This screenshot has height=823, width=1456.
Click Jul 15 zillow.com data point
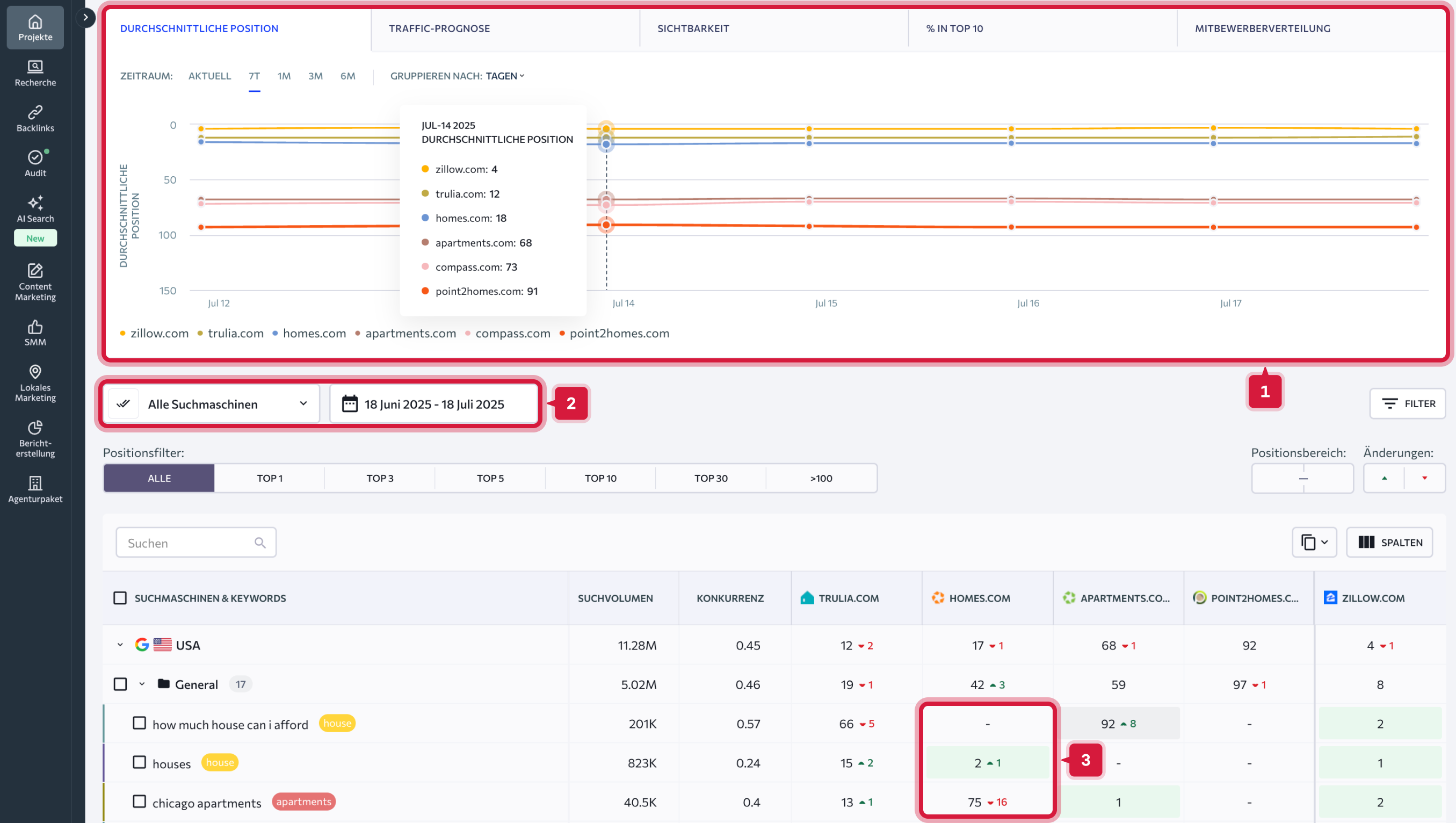809,129
